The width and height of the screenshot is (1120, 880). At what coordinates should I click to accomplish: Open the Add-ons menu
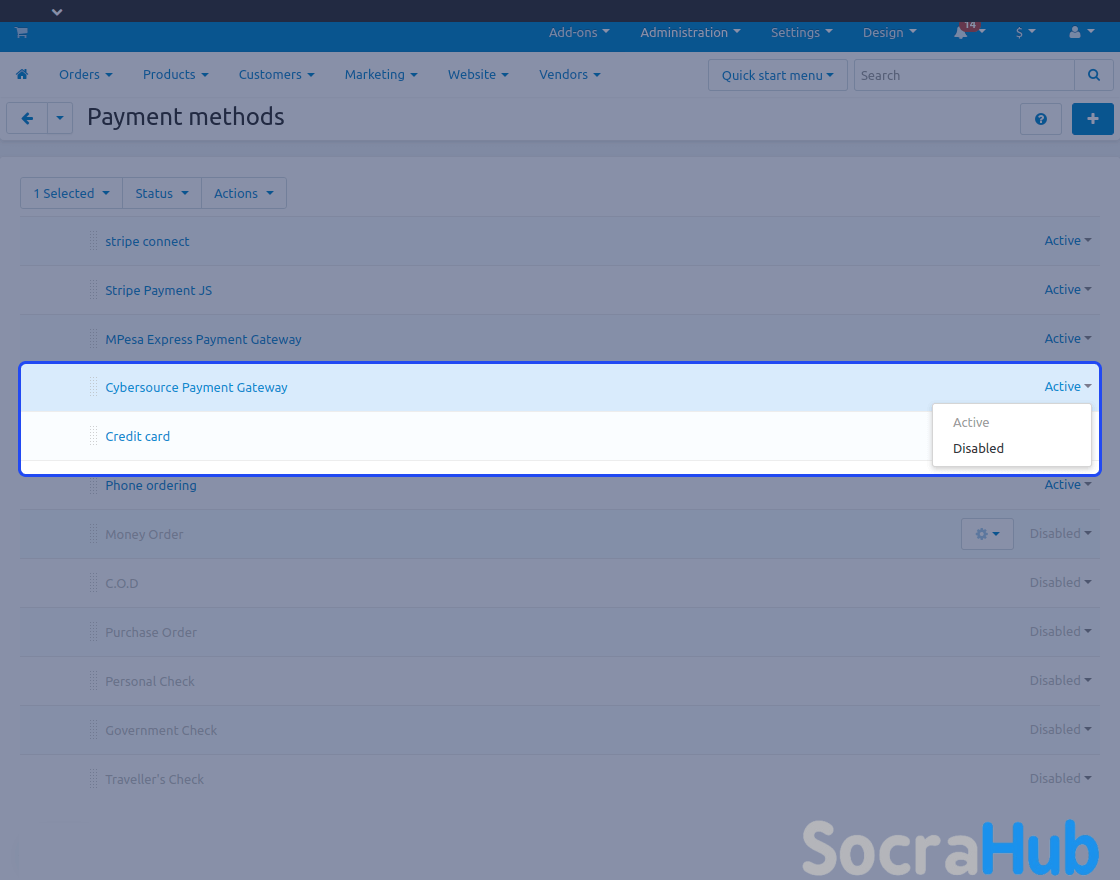click(579, 33)
